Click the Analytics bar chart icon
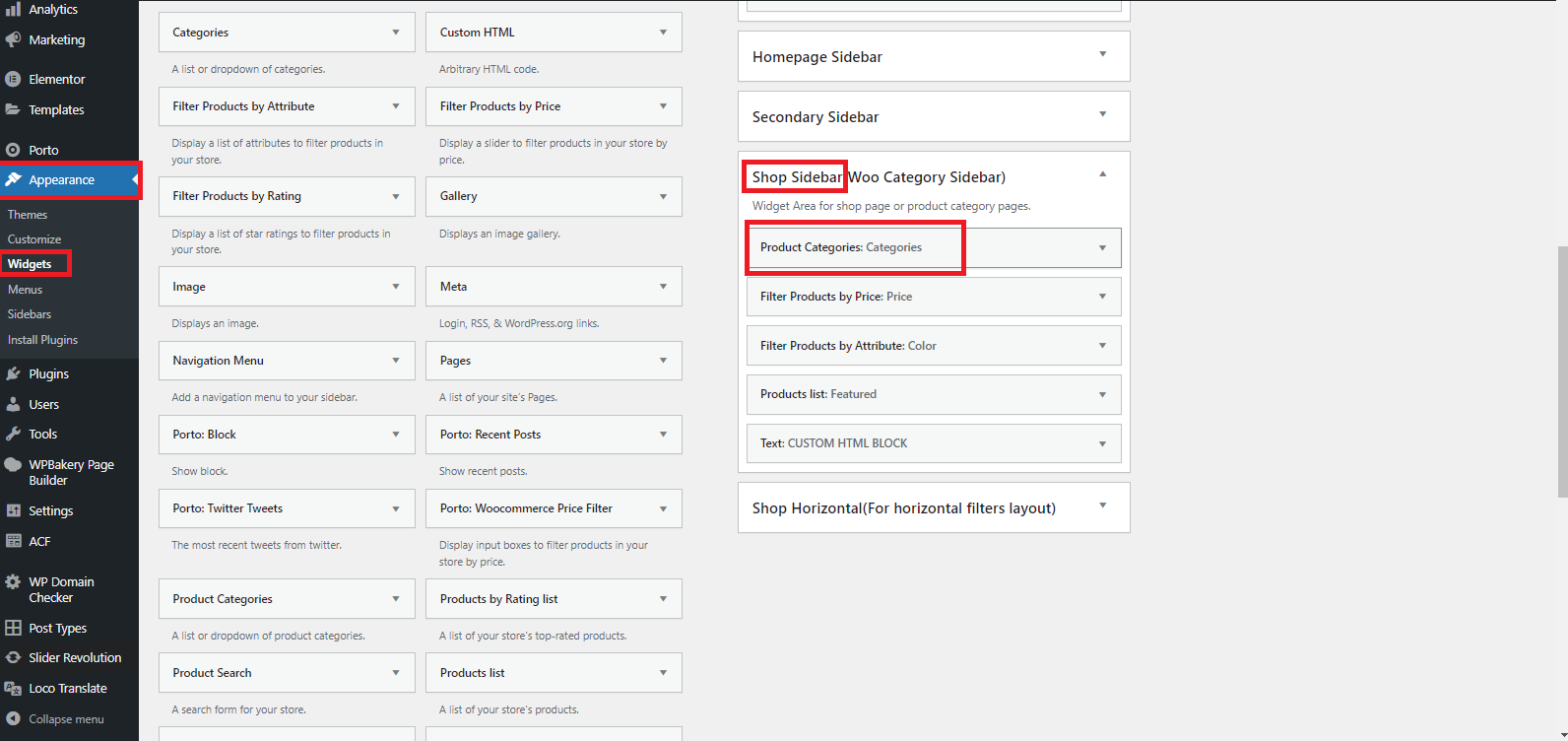1568x741 pixels. [x=13, y=9]
